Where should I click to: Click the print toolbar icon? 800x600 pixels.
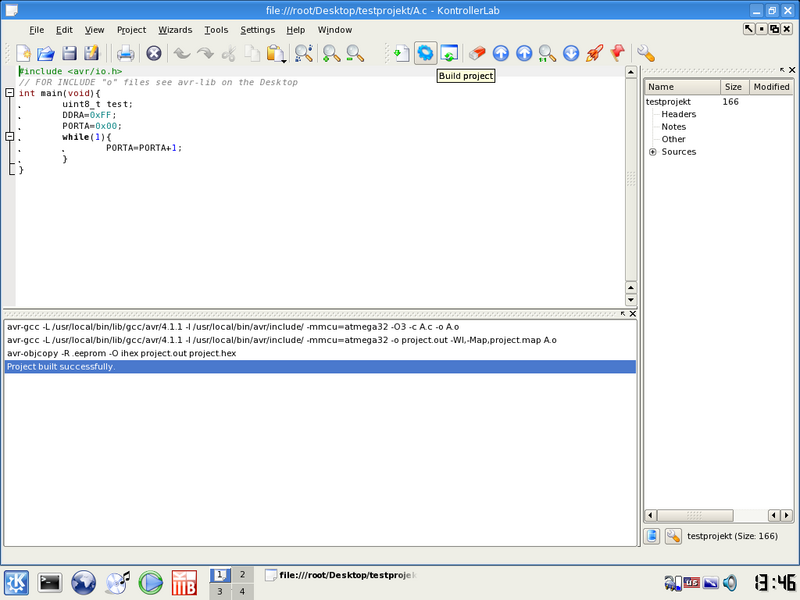[x=126, y=53]
